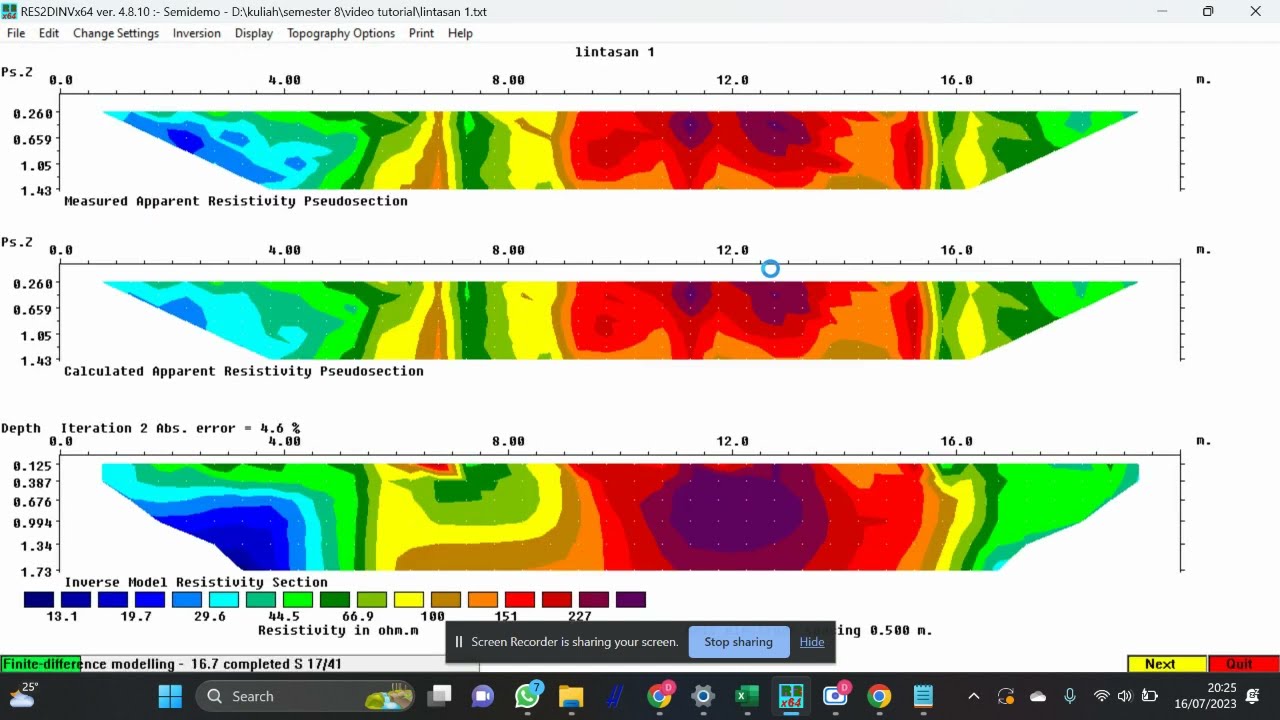The width and height of the screenshot is (1280, 720).
Task: Open the Teams chat taskbar icon
Action: coord(483,696)
